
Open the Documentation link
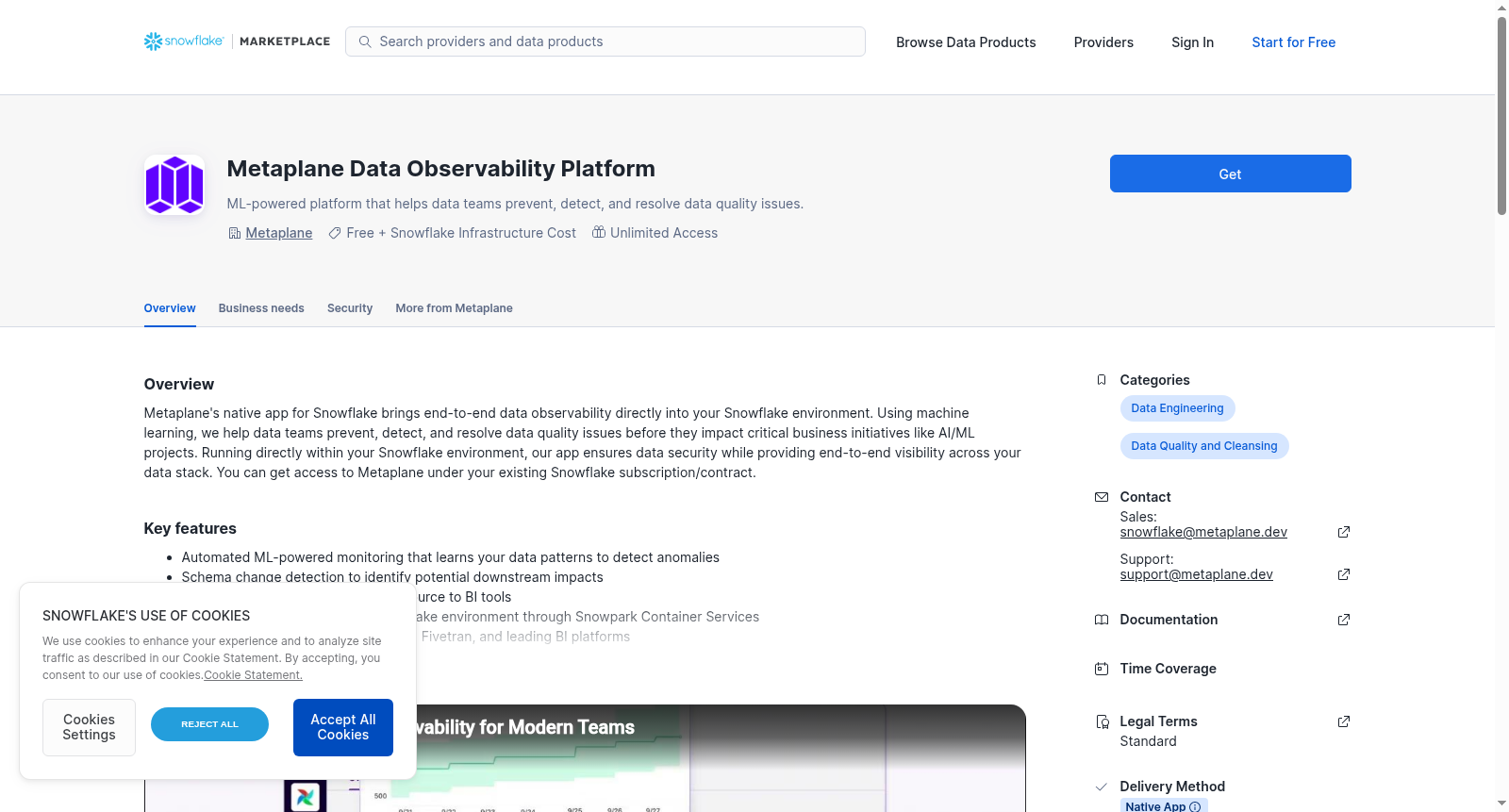click(x=1169, y=620)
